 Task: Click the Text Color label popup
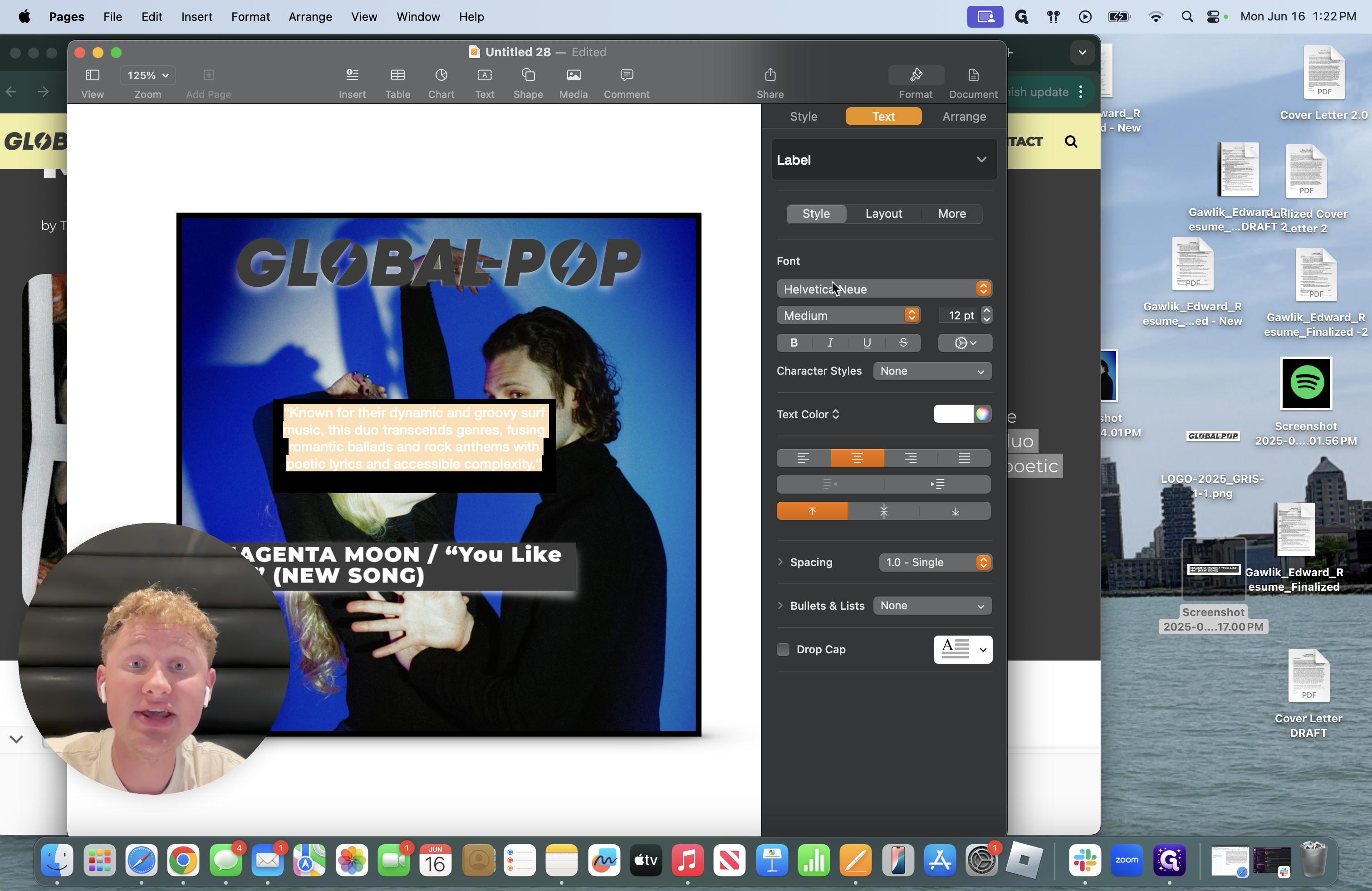pos(808,414)
